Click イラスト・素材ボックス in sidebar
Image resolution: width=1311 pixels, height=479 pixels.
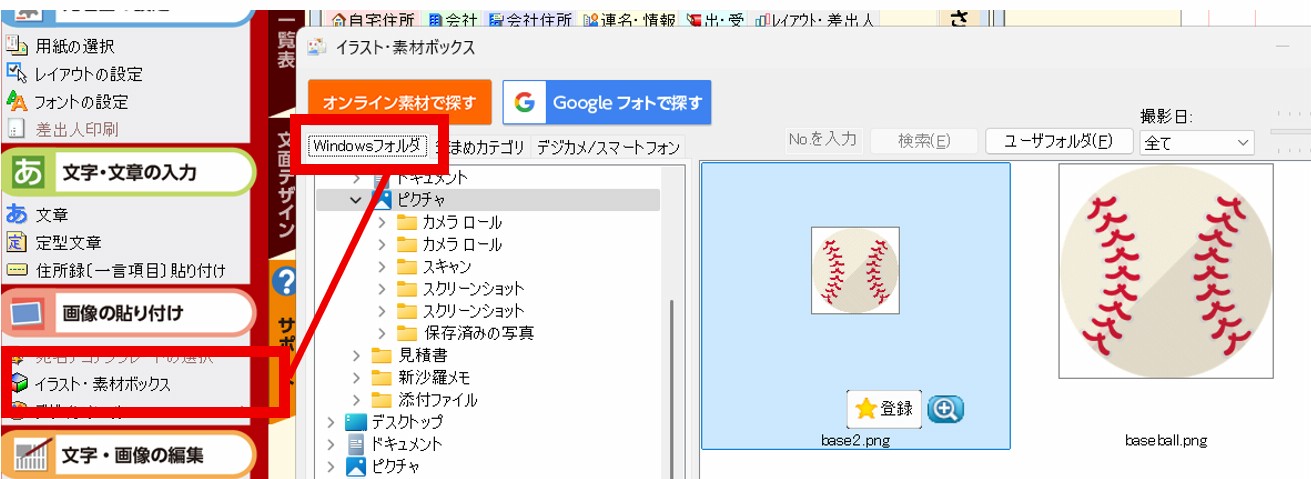click(102, 383)
